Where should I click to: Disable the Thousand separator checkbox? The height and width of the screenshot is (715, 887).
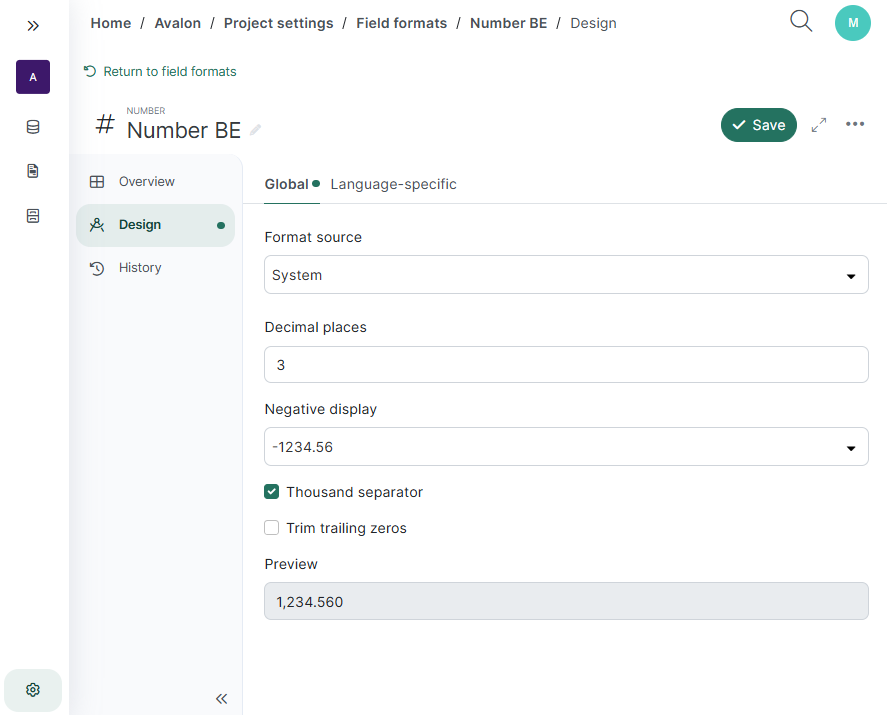(272, 492)
